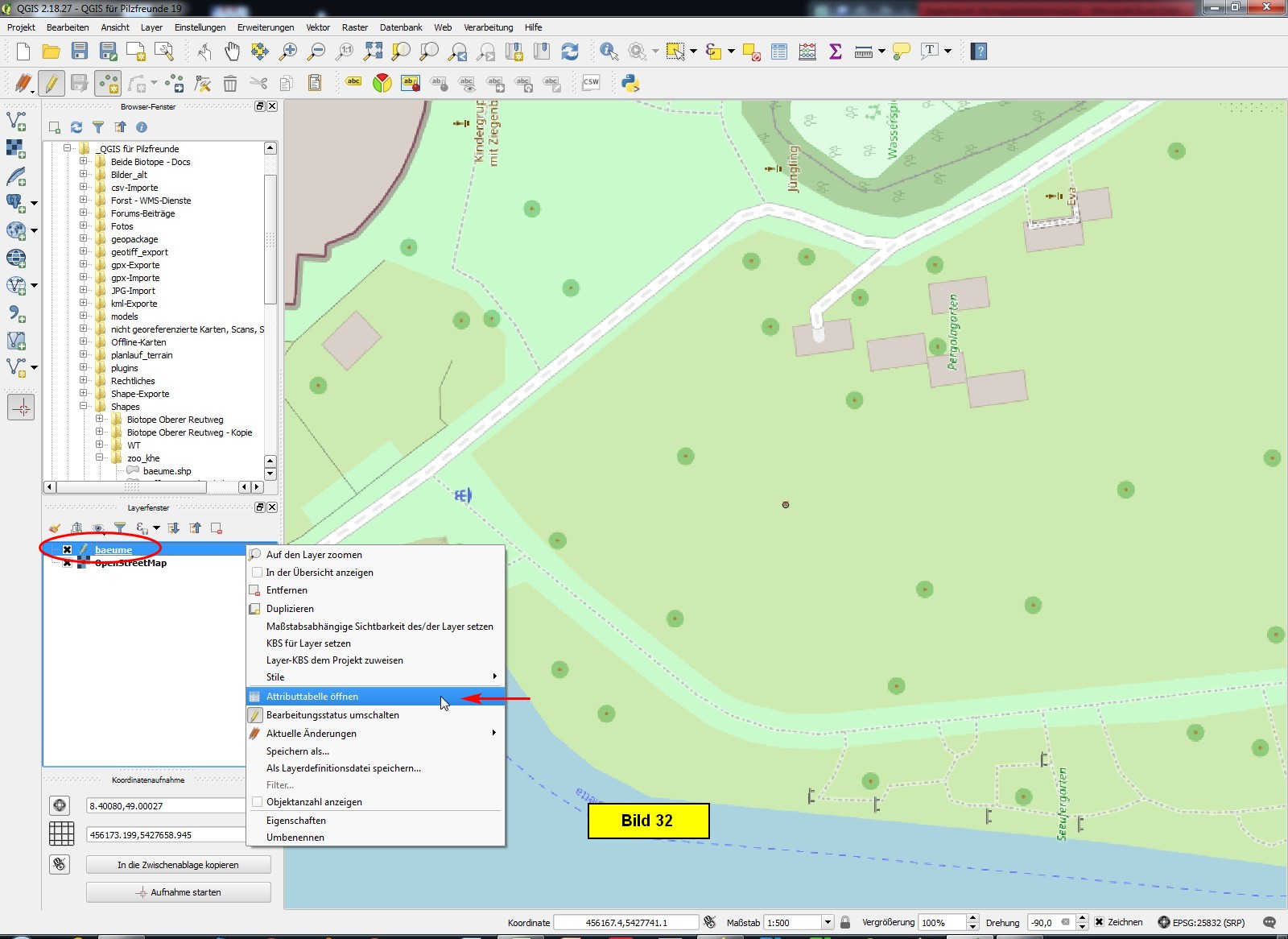Toggle visibility of the baeume layer
Viewport: 1288px width, 939px height.
(68, 550)
